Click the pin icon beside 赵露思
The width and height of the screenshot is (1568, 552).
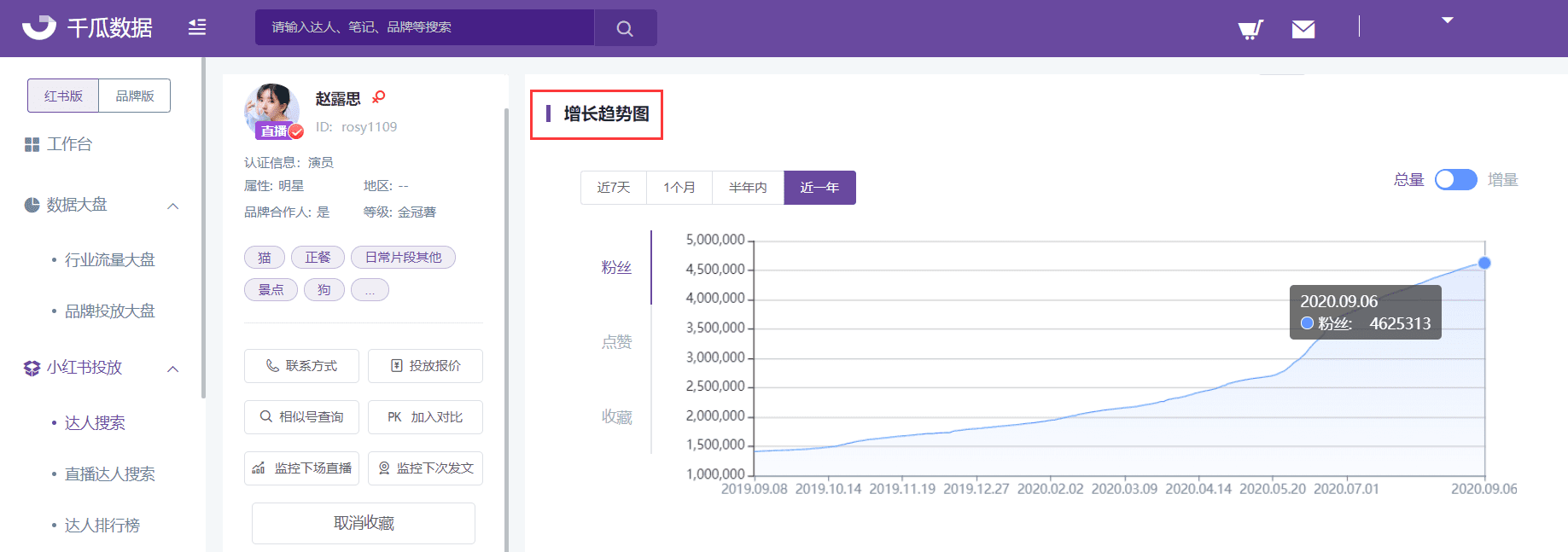point(379,97)
